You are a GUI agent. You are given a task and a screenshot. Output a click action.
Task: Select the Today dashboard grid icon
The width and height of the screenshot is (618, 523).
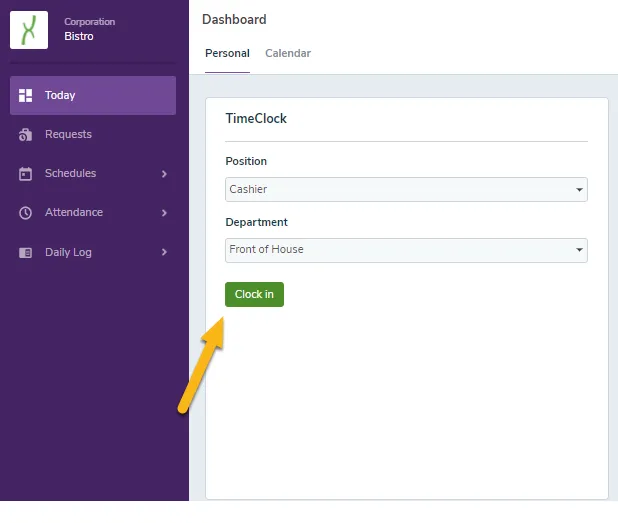26,95
